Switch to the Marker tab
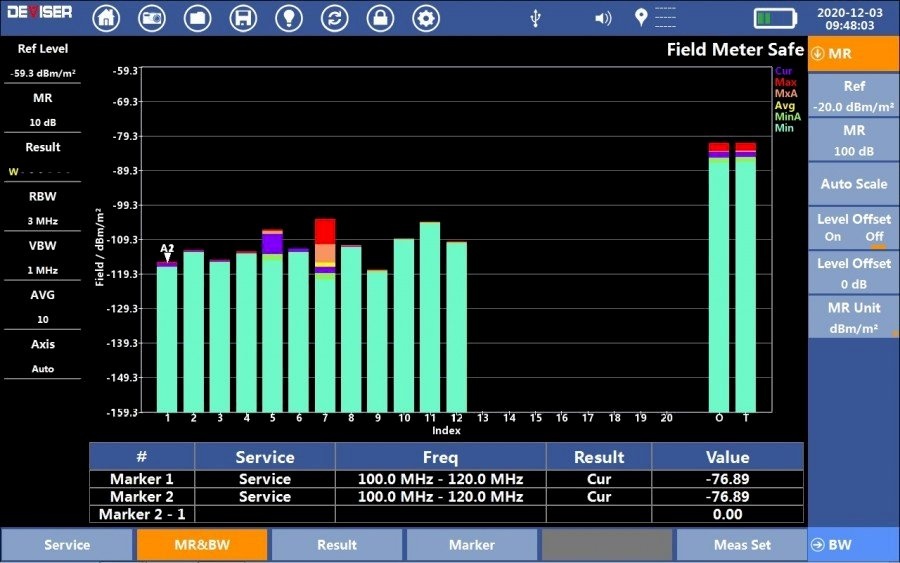900x563 pixels. (472, 545)
